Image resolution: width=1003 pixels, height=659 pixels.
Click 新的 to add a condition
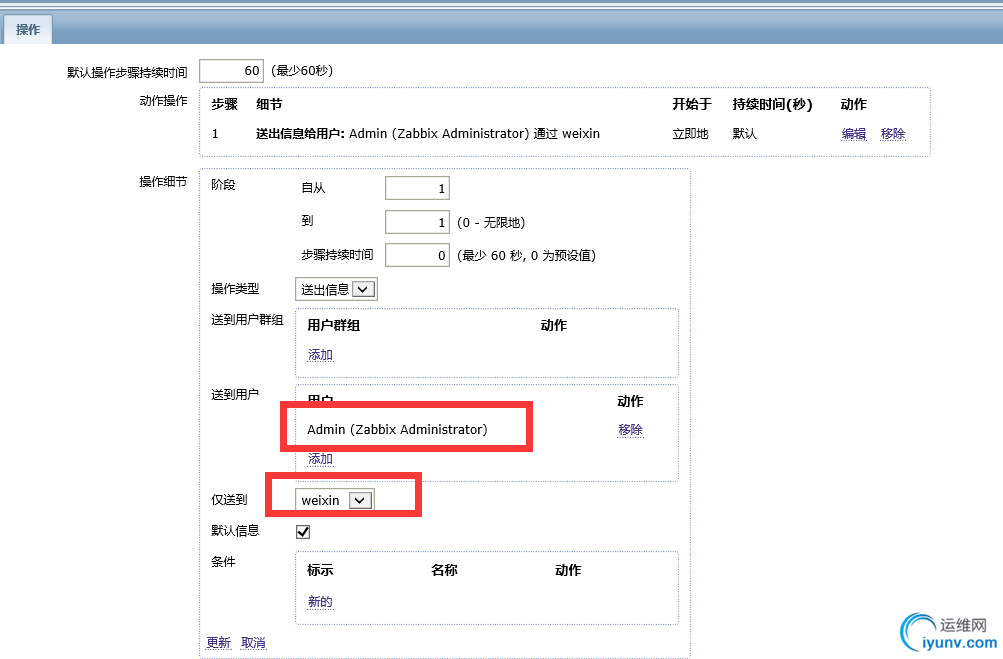coord(320,601)
